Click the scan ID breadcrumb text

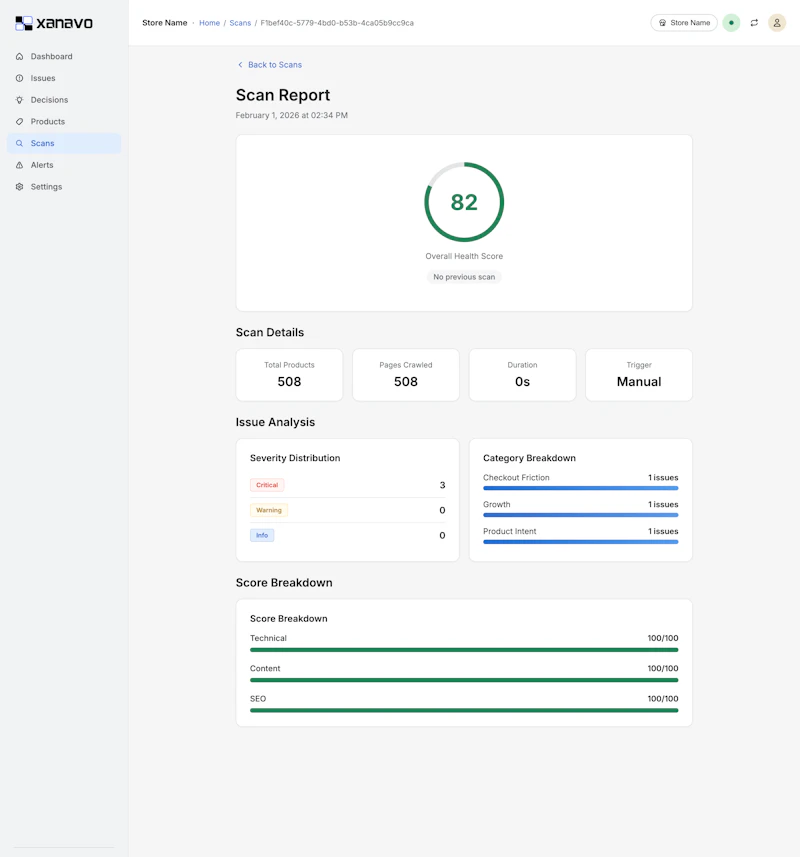tap(337, 23)
